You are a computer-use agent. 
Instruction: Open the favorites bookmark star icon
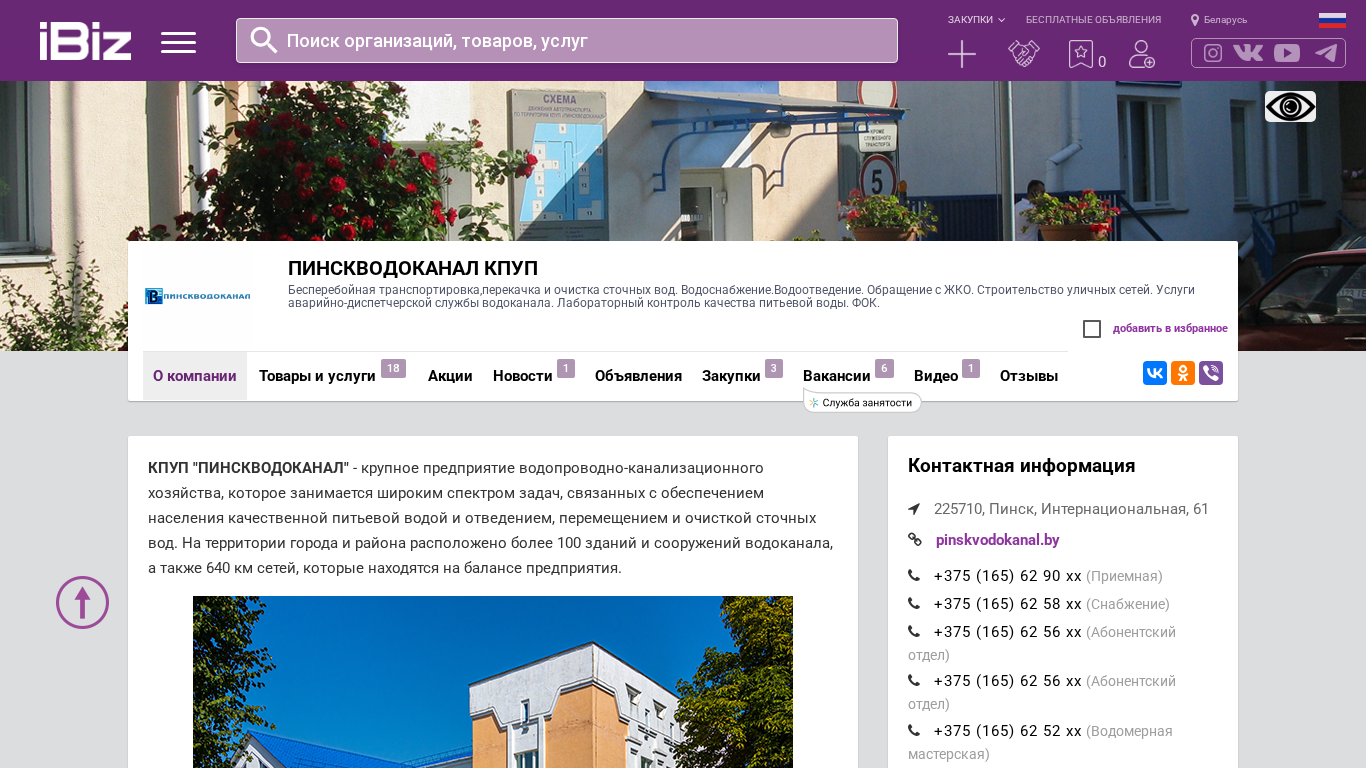point(1081,54)
